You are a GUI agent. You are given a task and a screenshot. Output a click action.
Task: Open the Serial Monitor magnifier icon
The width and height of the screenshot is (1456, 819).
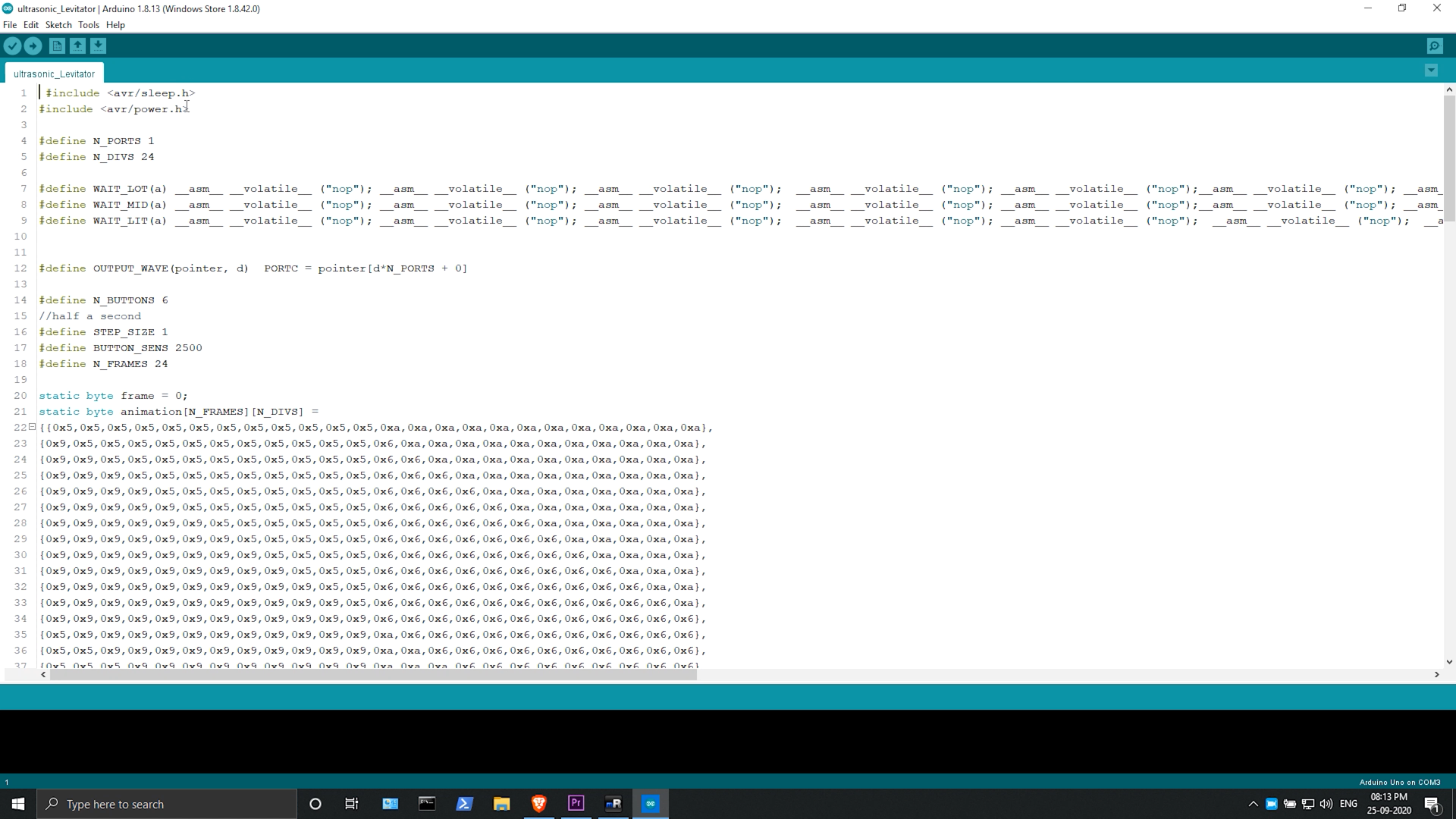(1434, 46)
